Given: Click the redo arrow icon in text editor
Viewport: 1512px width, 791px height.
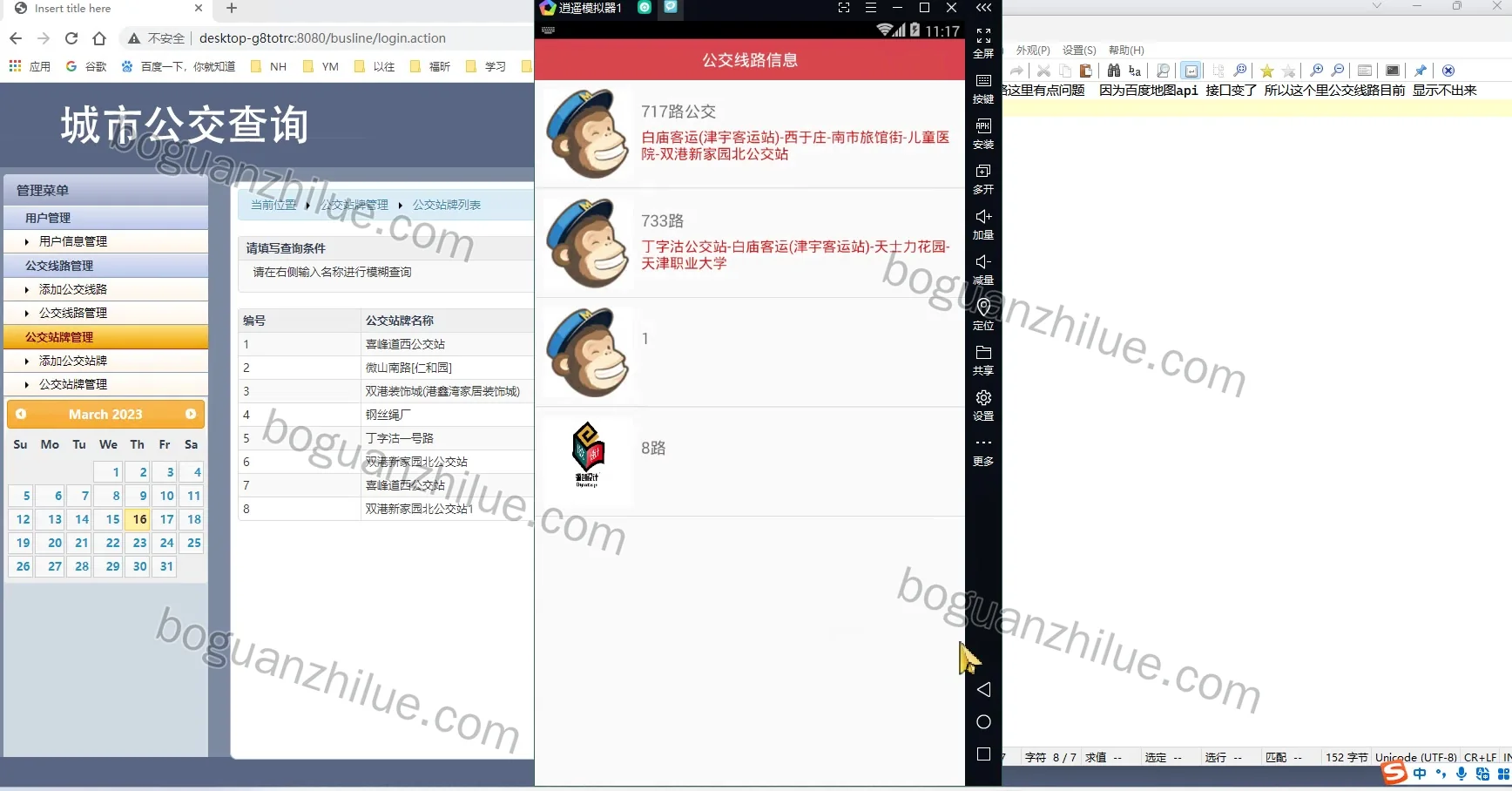Looking at the screenshot, I should coord(1016,71).
